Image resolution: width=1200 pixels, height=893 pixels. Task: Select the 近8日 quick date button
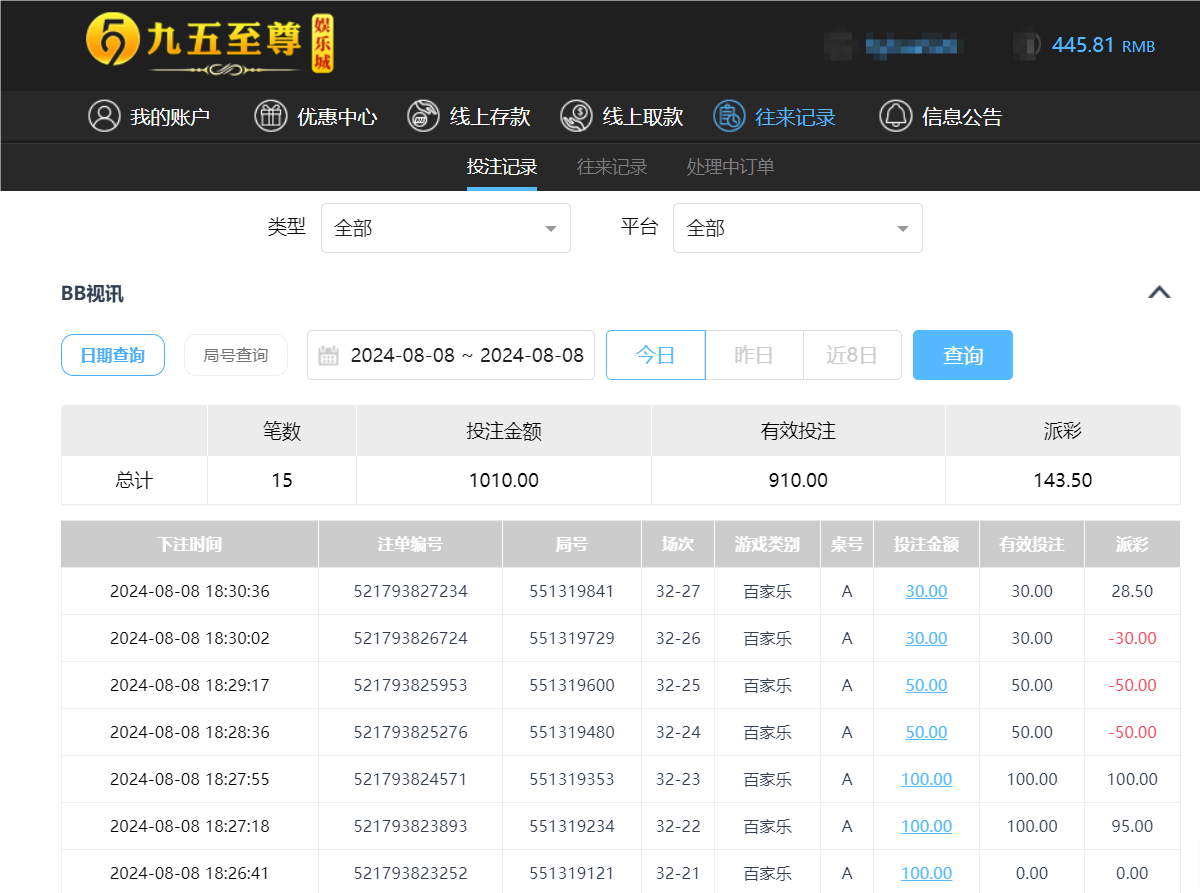(851, 355)
